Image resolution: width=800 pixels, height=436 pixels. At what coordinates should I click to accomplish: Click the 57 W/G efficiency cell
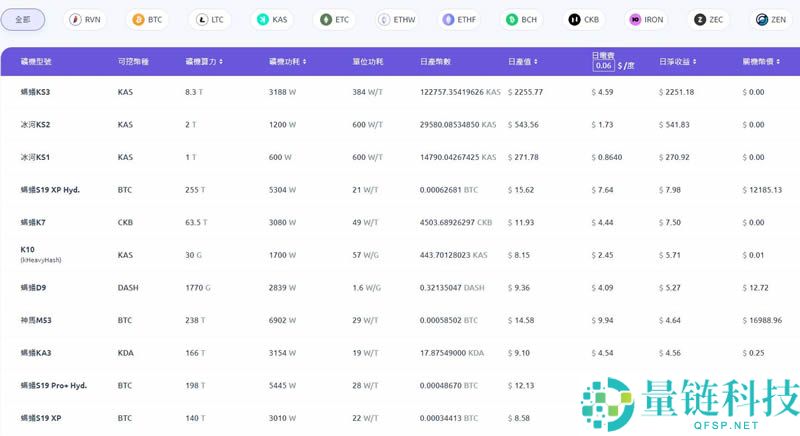[x=365, y=255]
